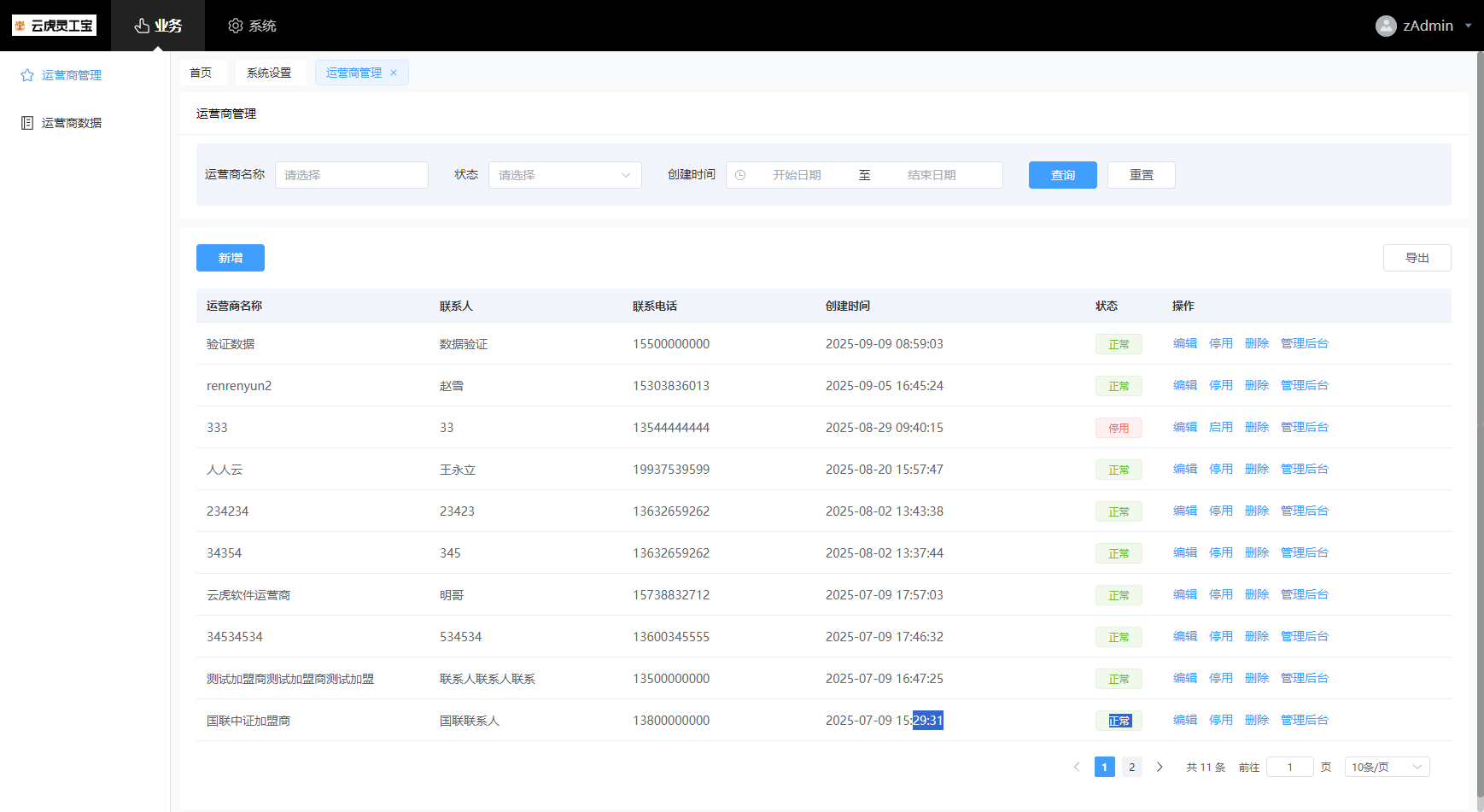
Task: Click the 新增 button
Action: click(231, 258)
